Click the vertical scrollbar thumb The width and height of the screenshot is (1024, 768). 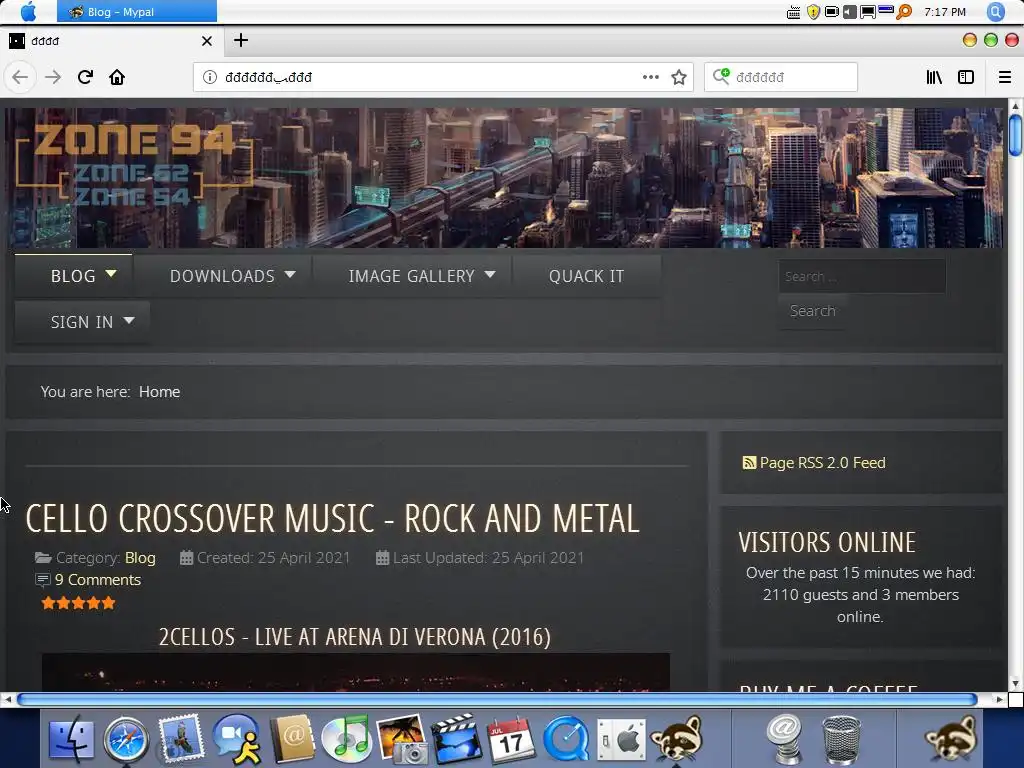(x=1015, y=135)
